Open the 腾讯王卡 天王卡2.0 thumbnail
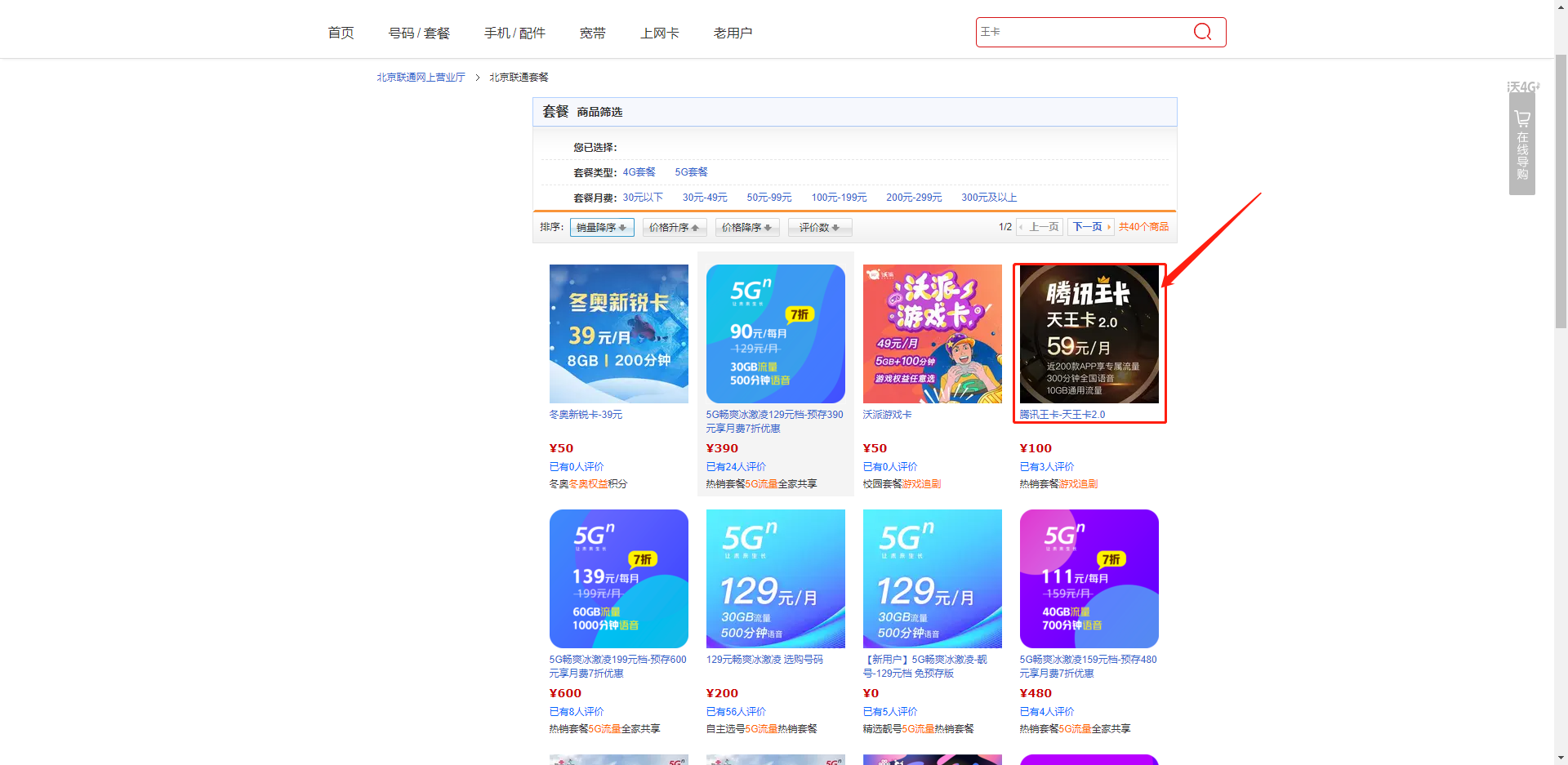 click(x=1089, y=334)
